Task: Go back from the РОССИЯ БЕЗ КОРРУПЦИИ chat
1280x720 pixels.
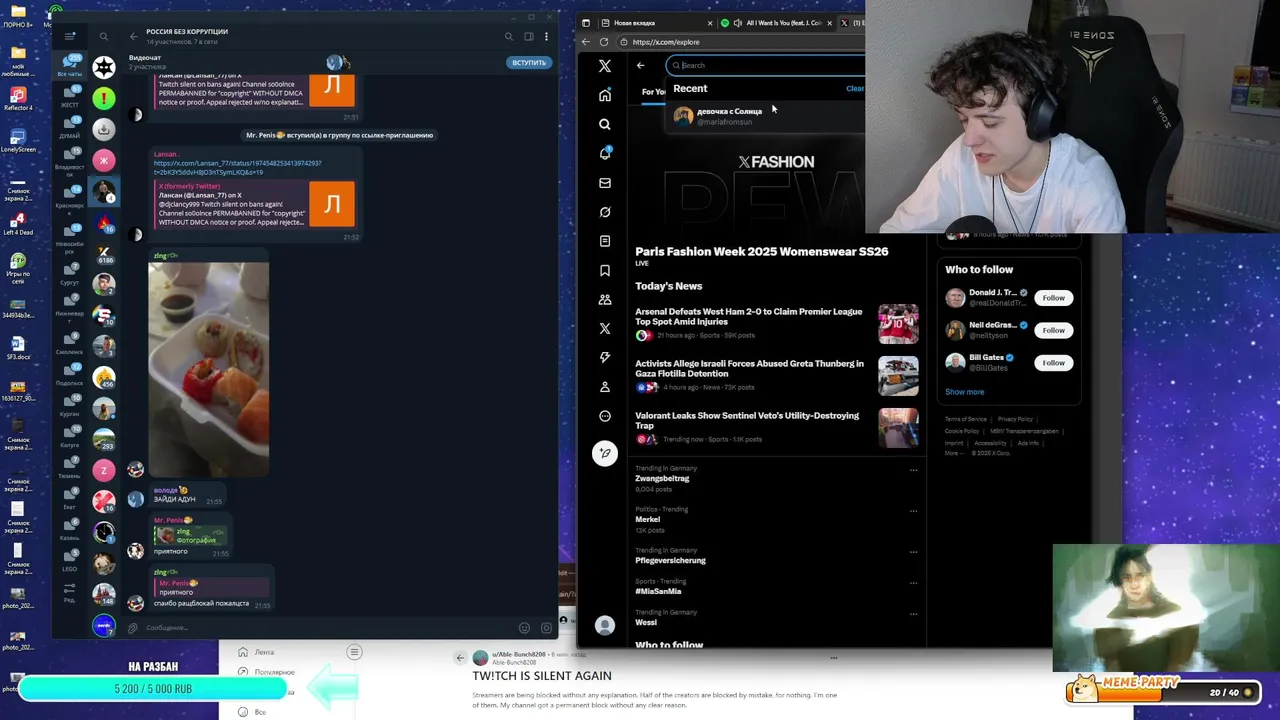Action: tap(134, 36)
